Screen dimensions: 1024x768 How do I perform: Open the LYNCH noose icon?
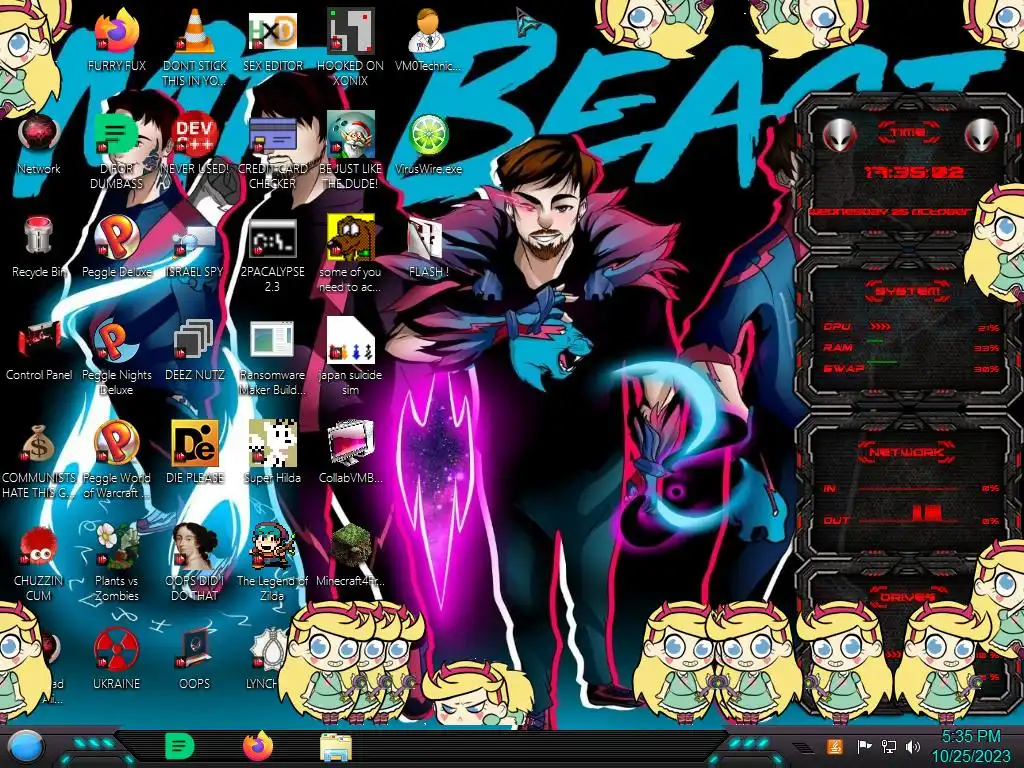coord(266,649)
